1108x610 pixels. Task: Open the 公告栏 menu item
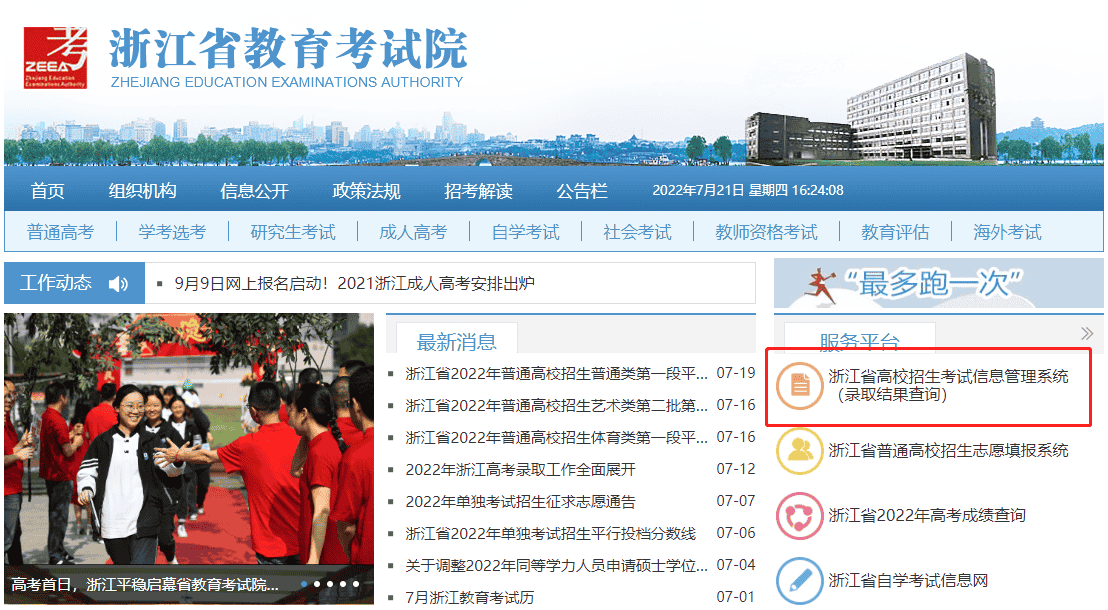582,191
